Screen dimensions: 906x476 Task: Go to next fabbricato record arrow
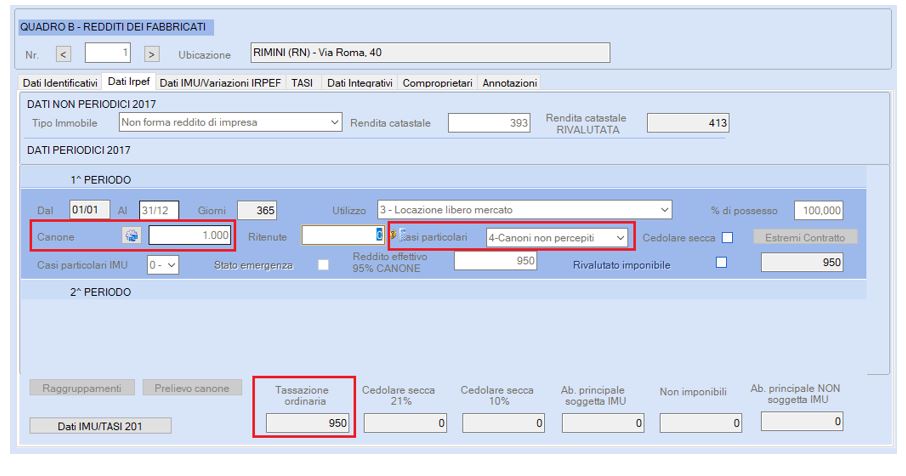(x=151, y=54)
